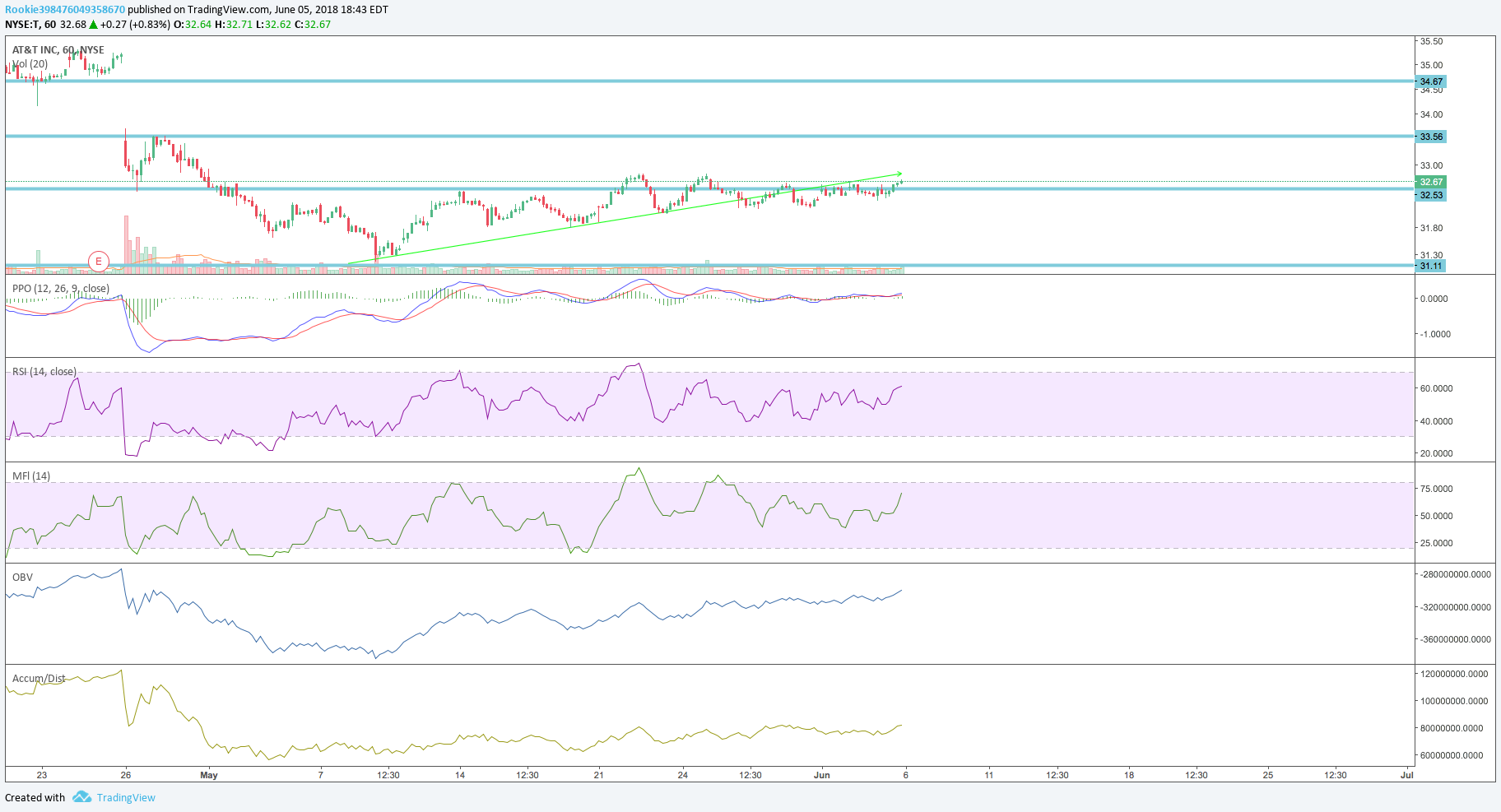Click the Vol (20) indicator label
Viewport: 1501px width, 812px height.
[x=30, y=63]
